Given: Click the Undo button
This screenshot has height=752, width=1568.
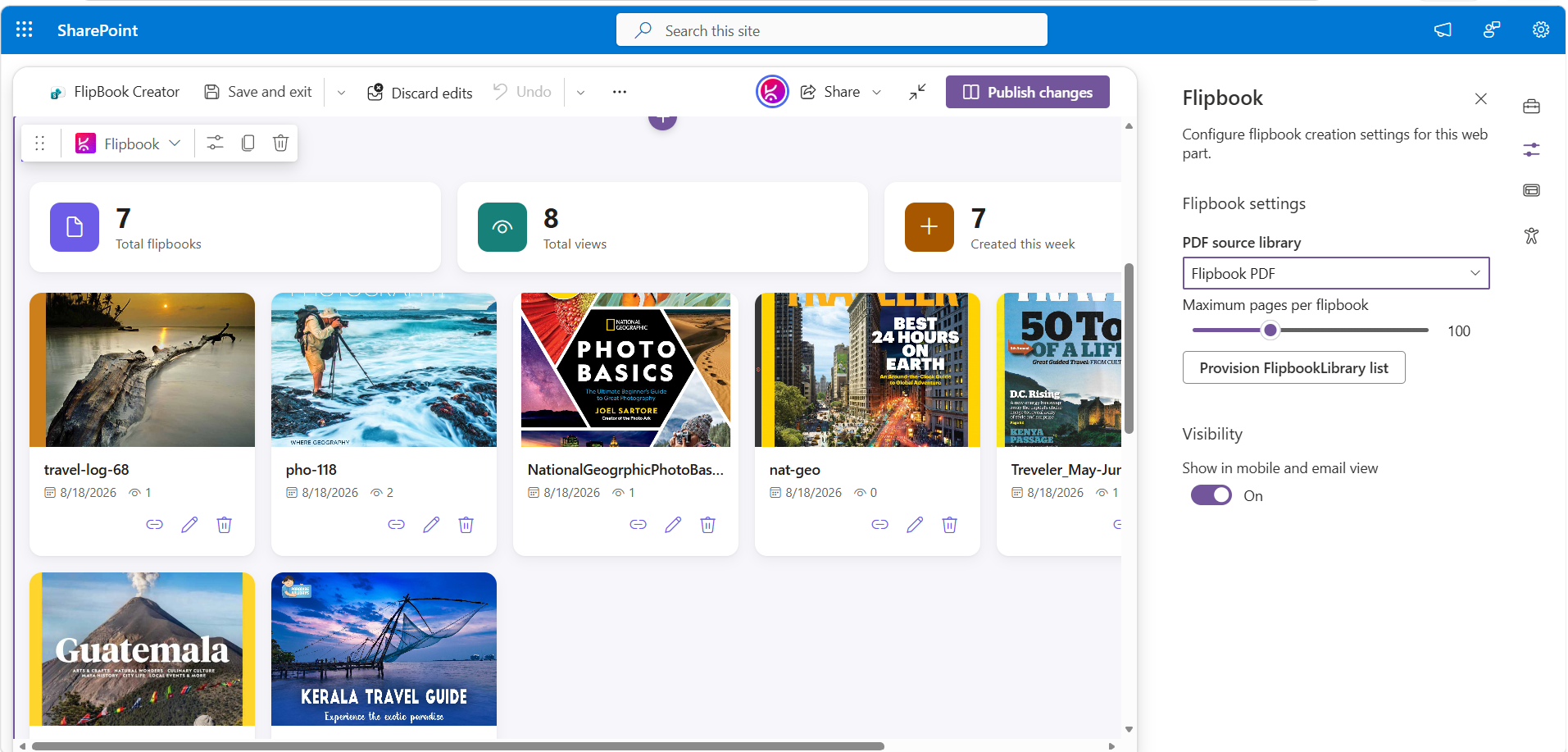Looking at the screenshot, I should point(522,92).
